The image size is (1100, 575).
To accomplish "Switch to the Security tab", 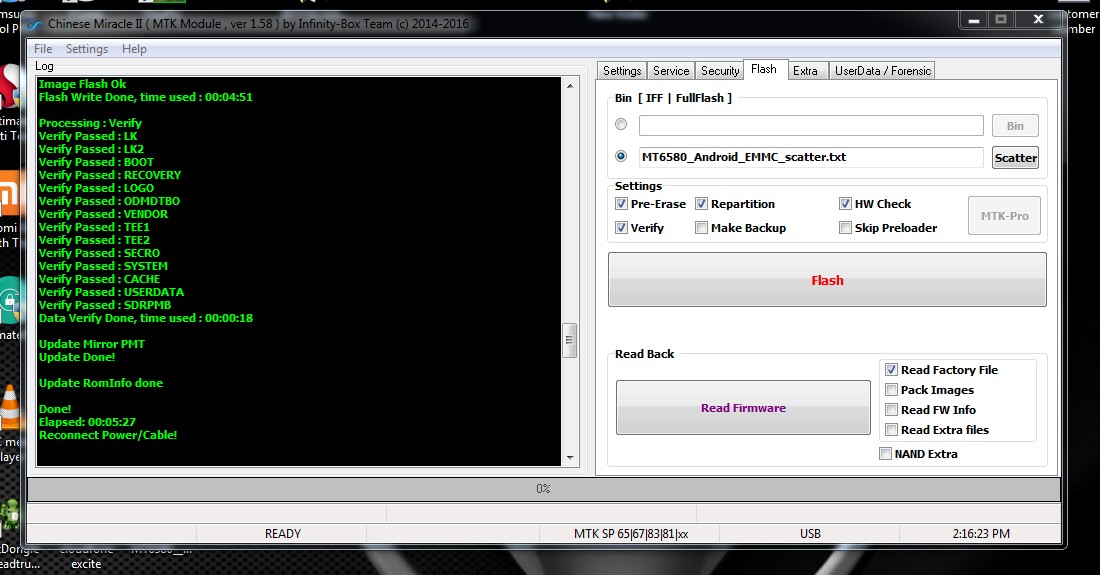I will (x=720, y=71).
